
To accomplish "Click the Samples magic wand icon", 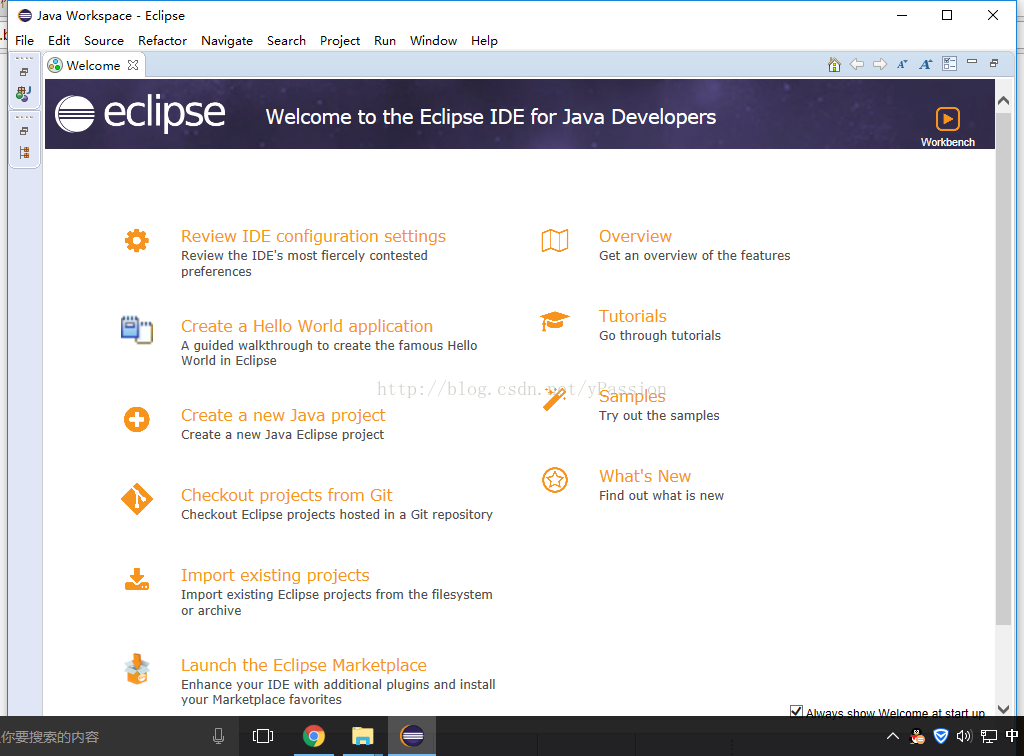I will [x=554, y=399].
